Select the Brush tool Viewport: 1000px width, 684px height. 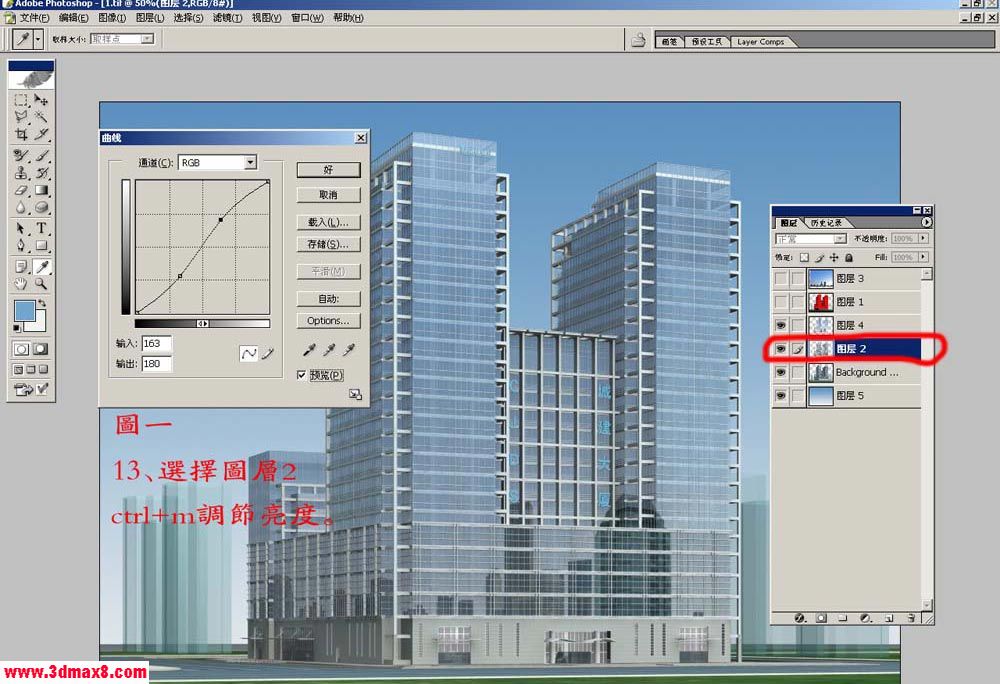(x=41, y=155)
